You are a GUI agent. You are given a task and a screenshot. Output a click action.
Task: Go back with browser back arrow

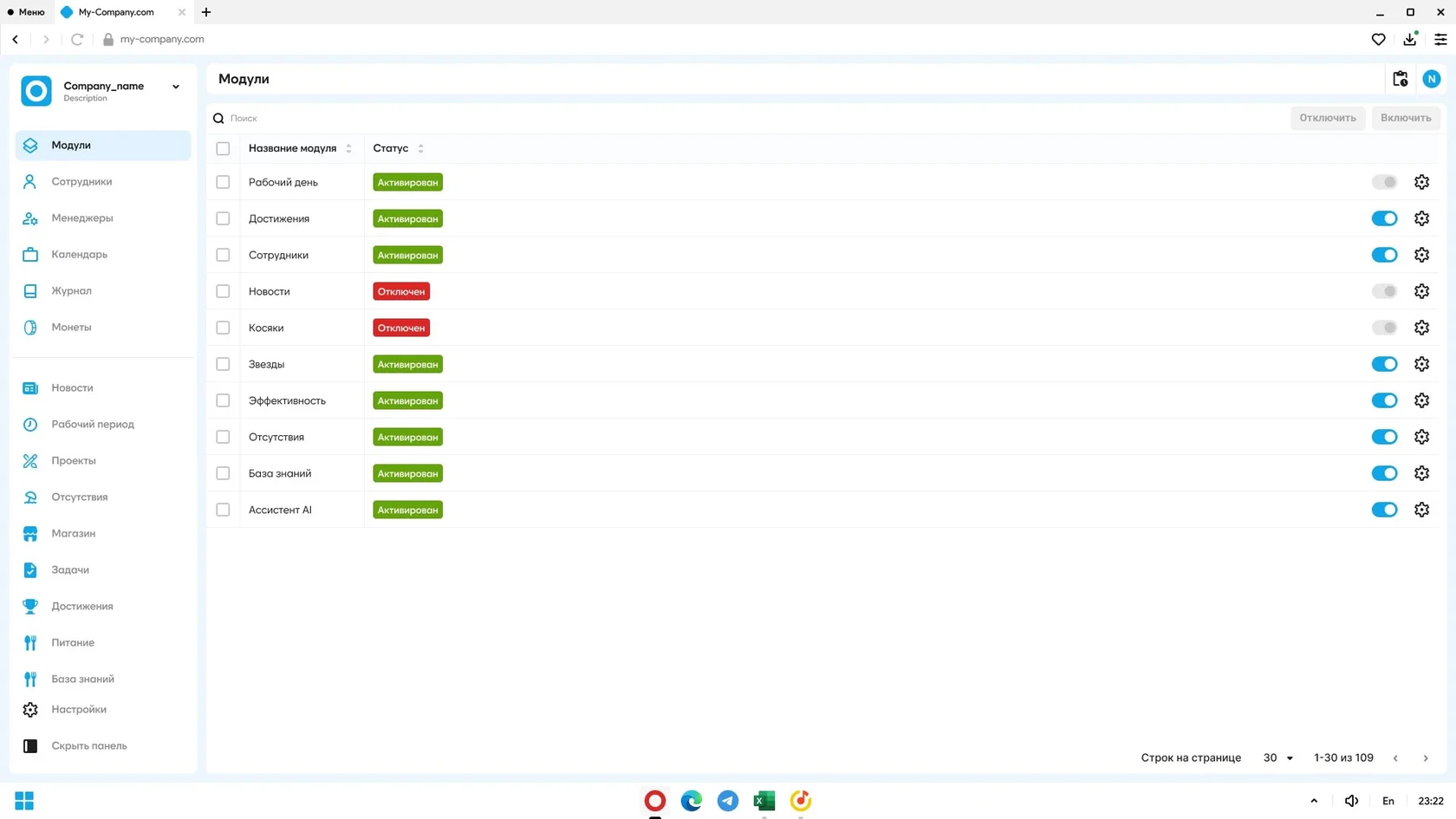[x=16, y=39]
